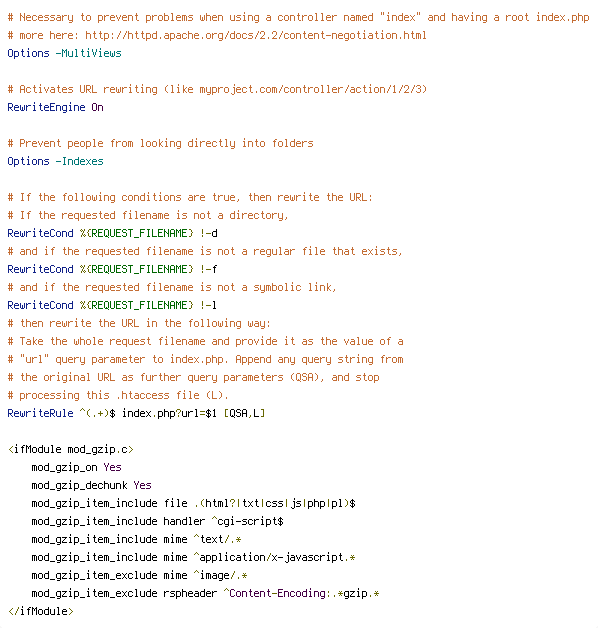Click the mime ^text/.* include line
598x628 pixels.
tap(136, 539)
